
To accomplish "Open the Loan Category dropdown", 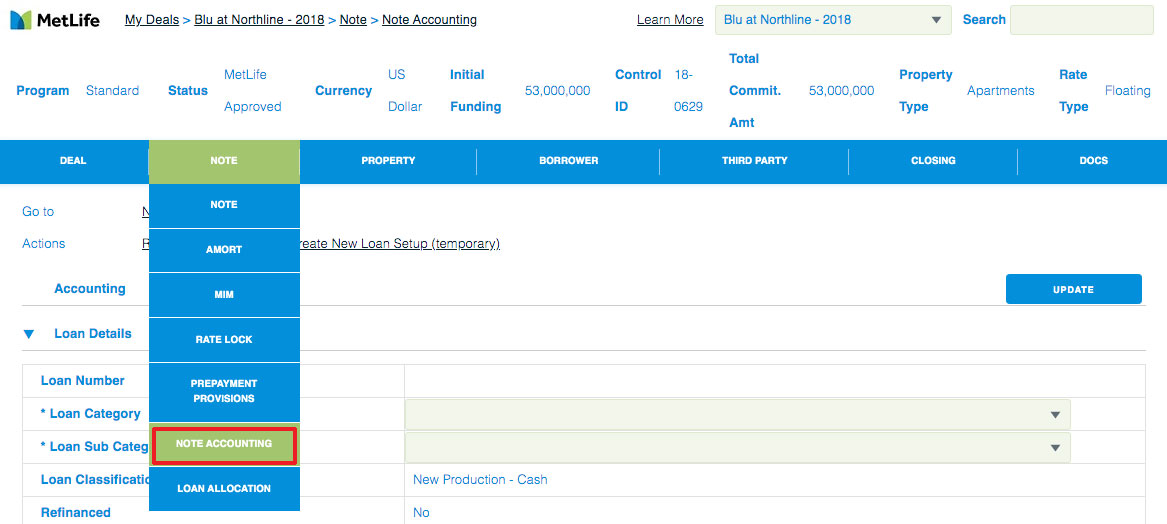I will [737, 415].
